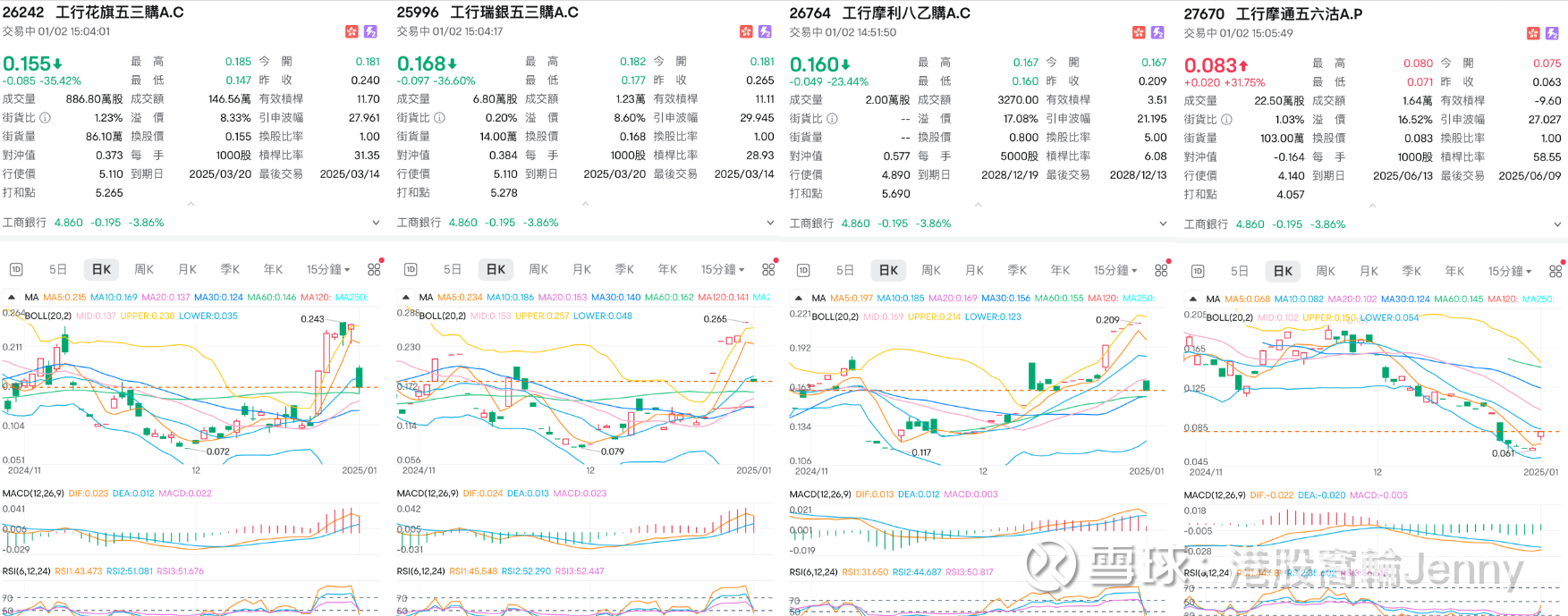Image resolution: width=1568 pixels, height=616 pixels.
Task: Click the title 工行瑞銀五三購A.C
Action: (x=514, y=13)
